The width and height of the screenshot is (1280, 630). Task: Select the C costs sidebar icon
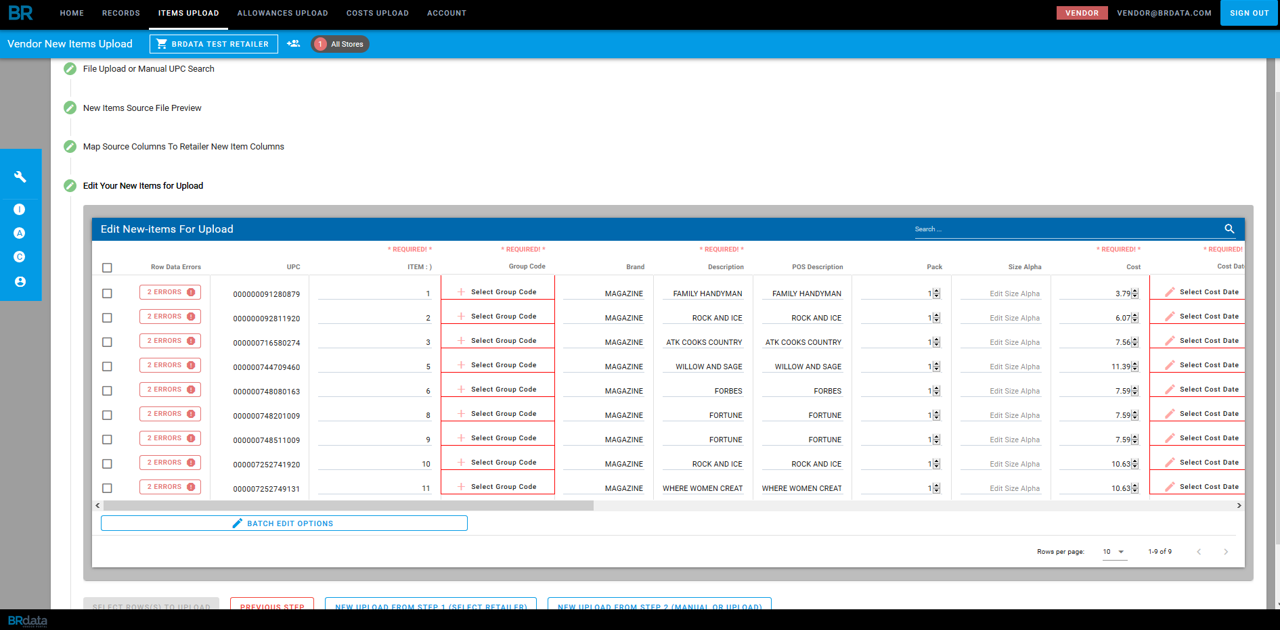(x=19, y=257)
